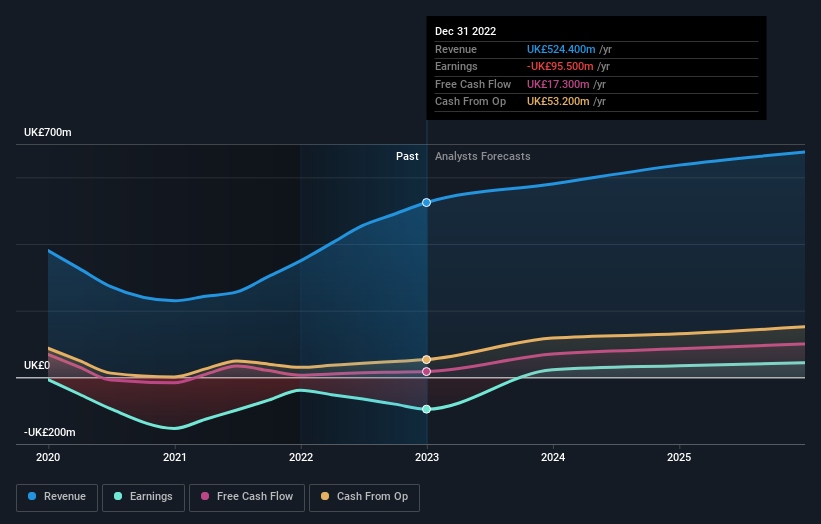Screen dimensions: 821x524
Task: Toggle the Cash From Op legend series
Action: click(x=364, y=497)
